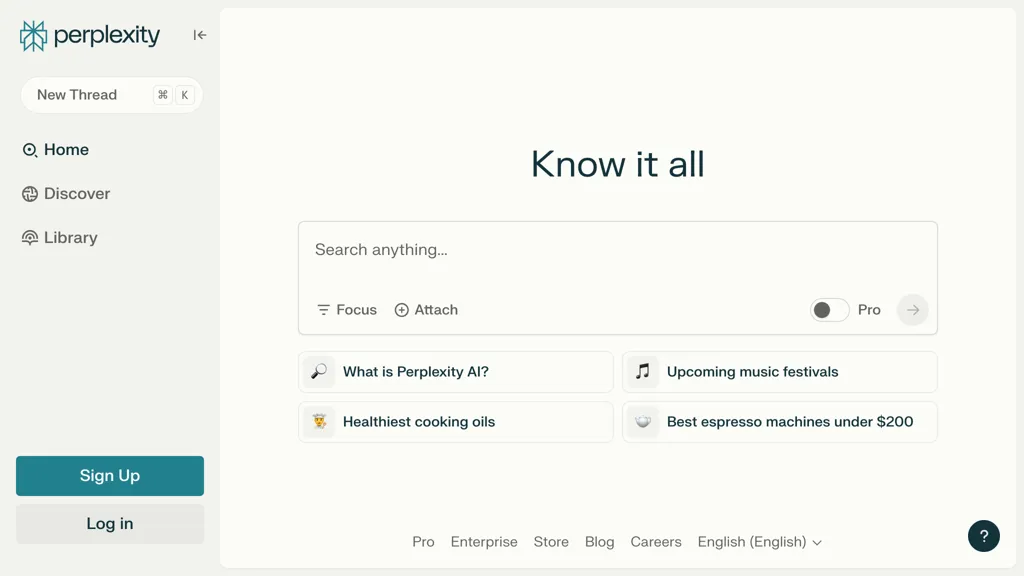Click the Attach plus icon
Screen dimensions: 1024x576
402,310
